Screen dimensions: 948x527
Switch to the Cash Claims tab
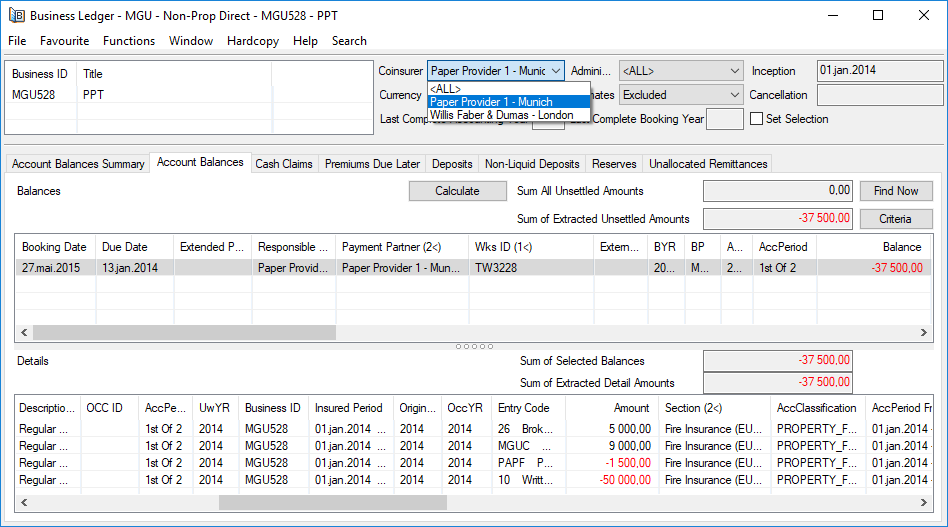tap(284, 164)
